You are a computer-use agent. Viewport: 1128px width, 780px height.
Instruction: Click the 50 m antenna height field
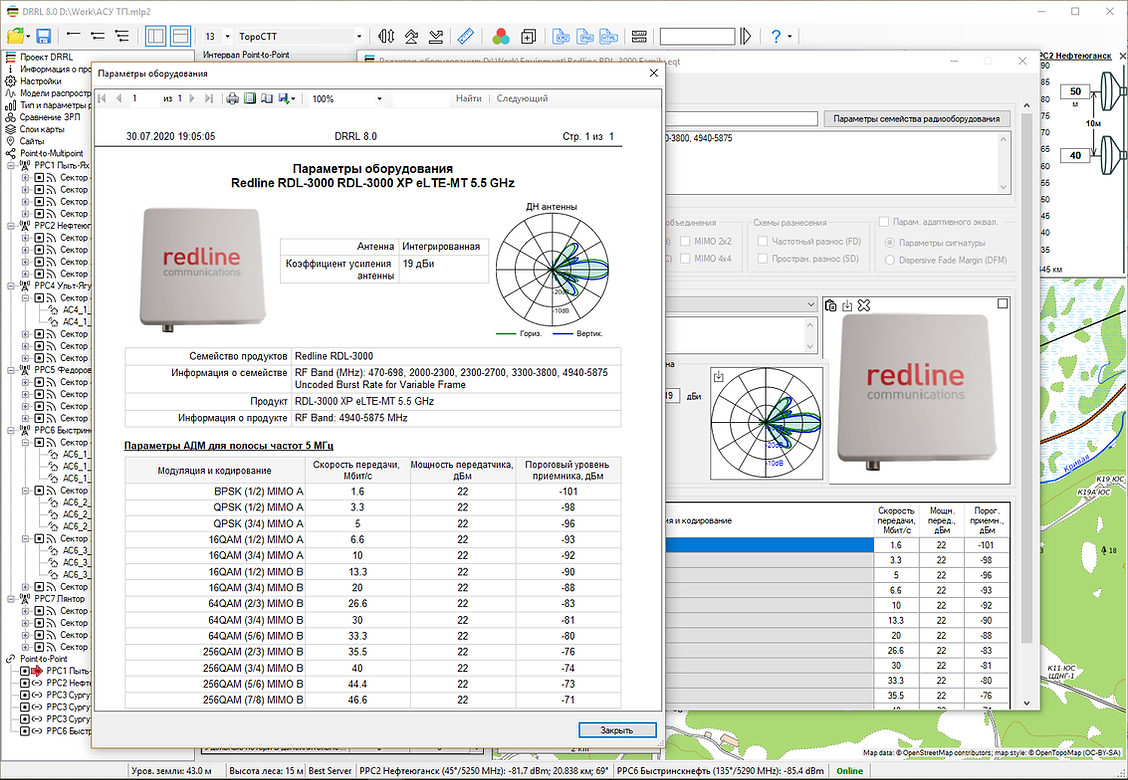[1075, 91]
